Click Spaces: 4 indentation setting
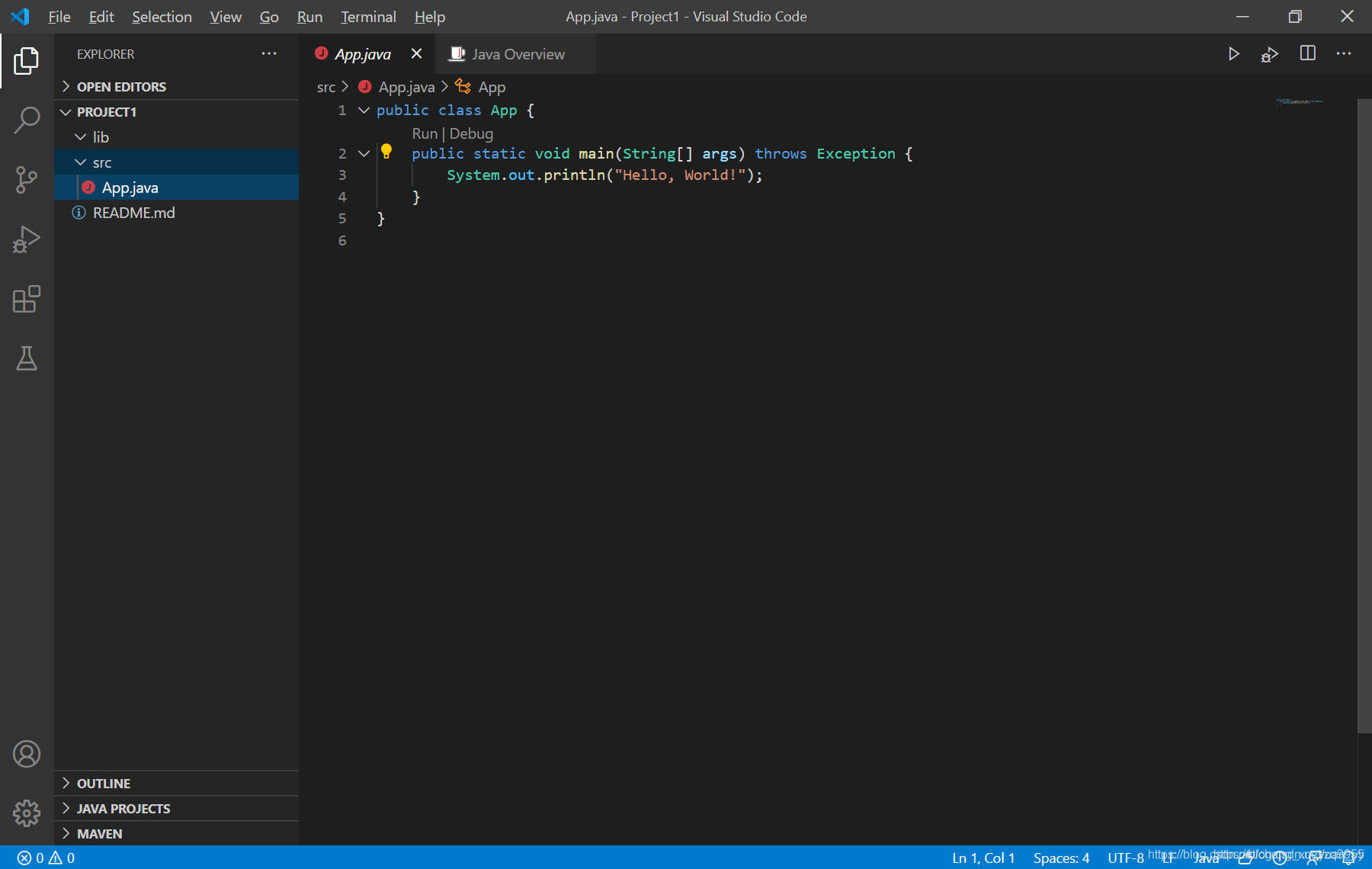 (x=1061, y=858)
